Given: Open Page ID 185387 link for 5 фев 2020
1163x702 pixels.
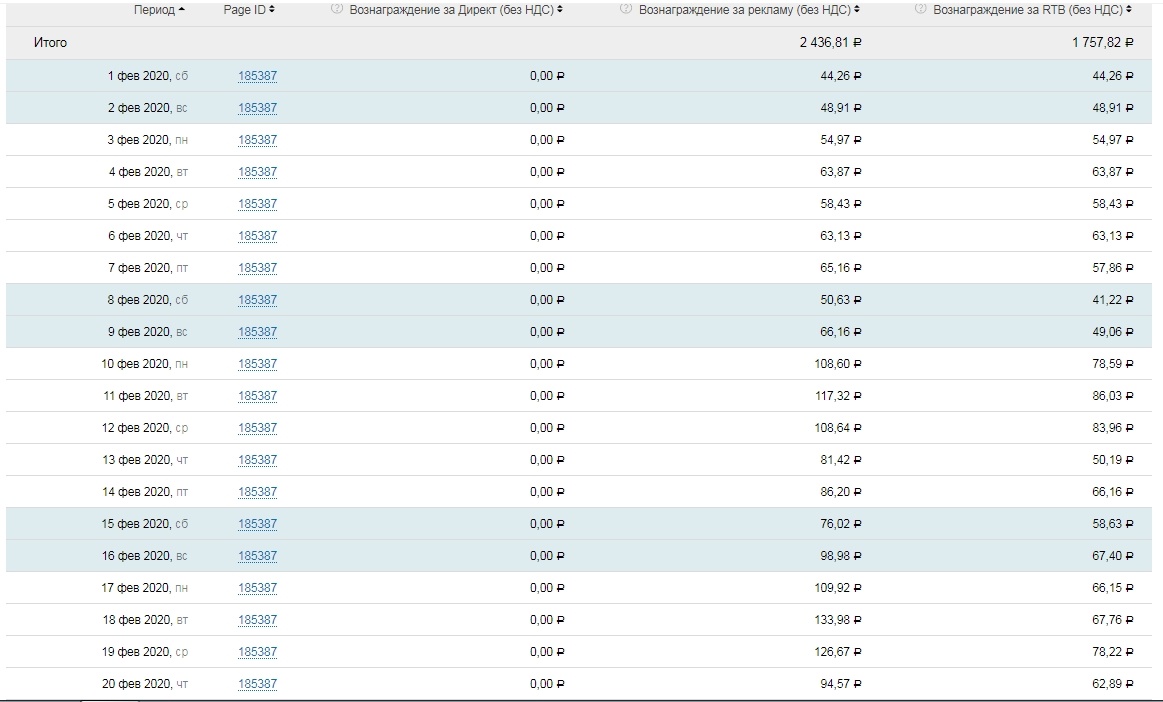Looking at the screenshot, I should (x=257, y=203).
